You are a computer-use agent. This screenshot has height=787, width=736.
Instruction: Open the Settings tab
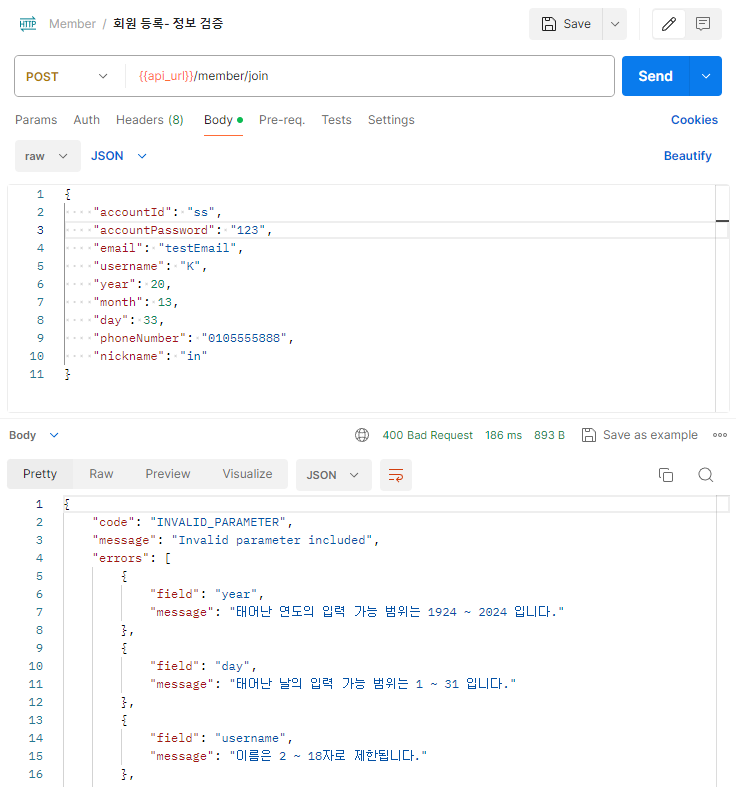coord(391,120)
